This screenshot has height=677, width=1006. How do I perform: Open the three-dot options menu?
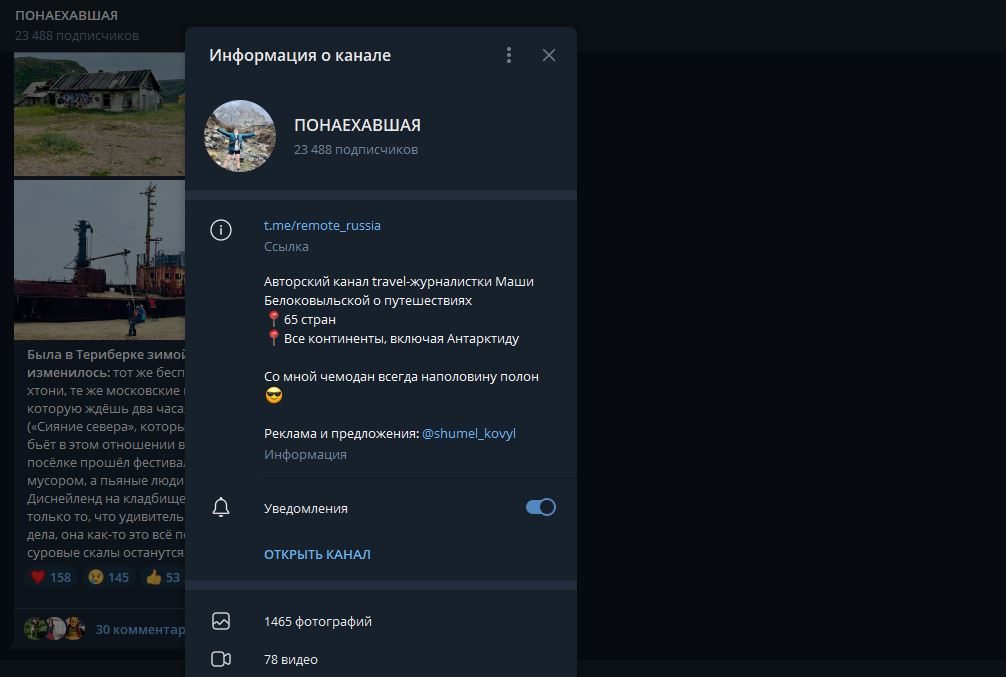(x=509, y=55)
